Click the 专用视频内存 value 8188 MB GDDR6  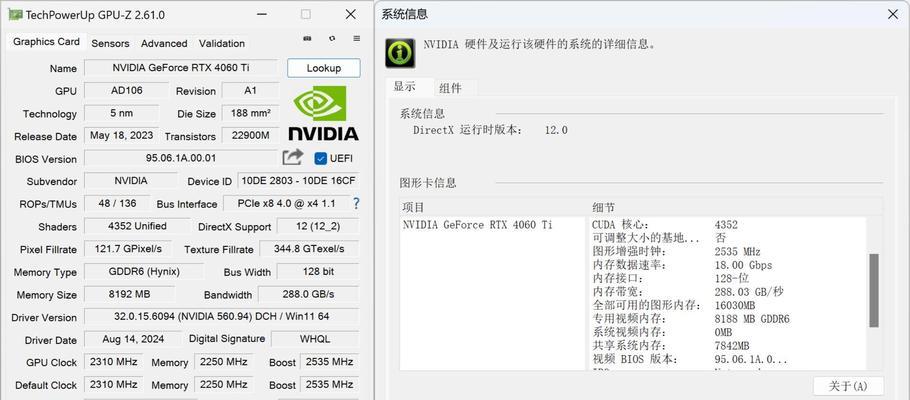pos(752,319)
